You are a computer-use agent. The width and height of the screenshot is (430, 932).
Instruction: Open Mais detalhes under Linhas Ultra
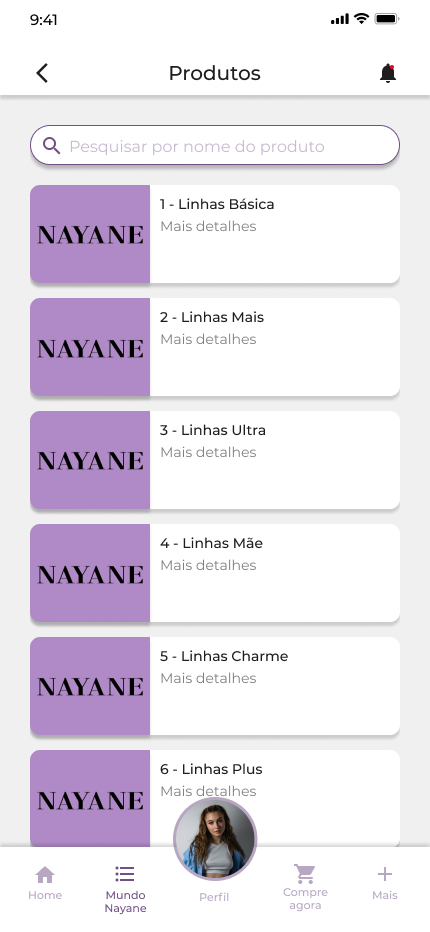(208, 452)
